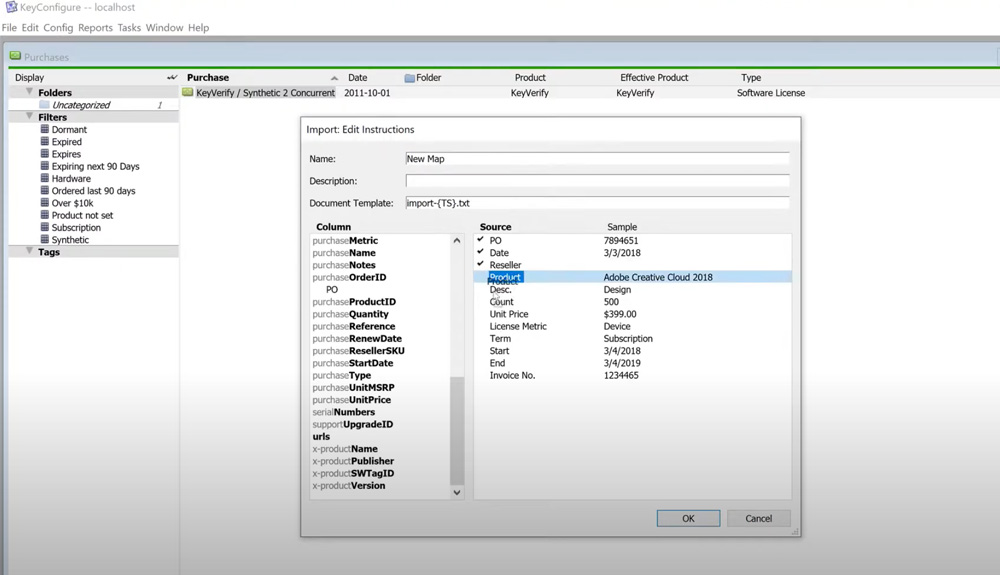Click the Hardware filter icon
The width and height of the screenshot is (1000, 575).
45,178
